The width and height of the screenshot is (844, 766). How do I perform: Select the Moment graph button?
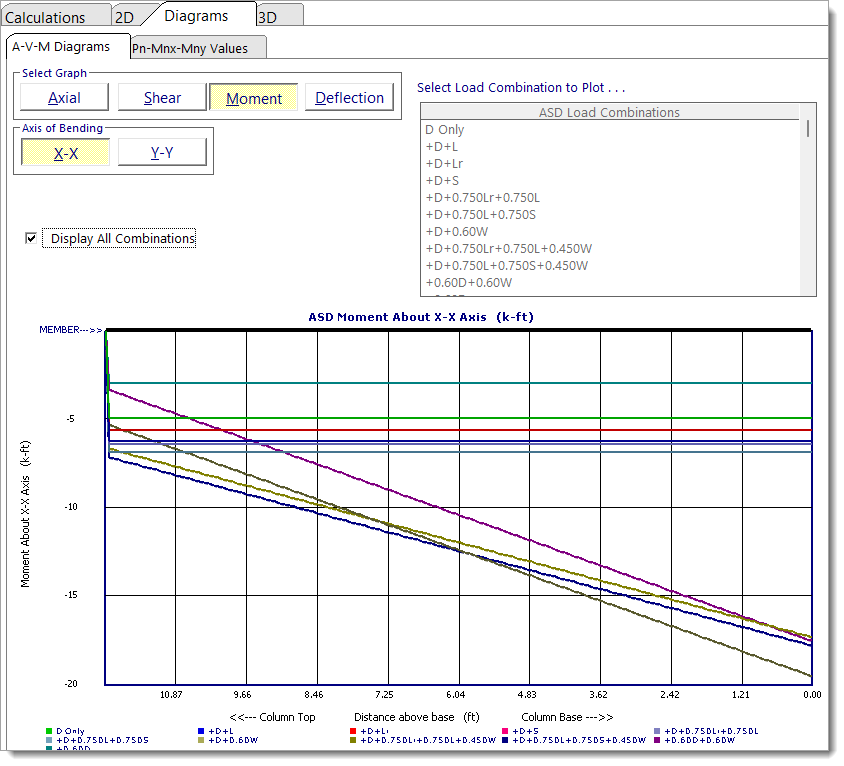click(x=254, y=98)
